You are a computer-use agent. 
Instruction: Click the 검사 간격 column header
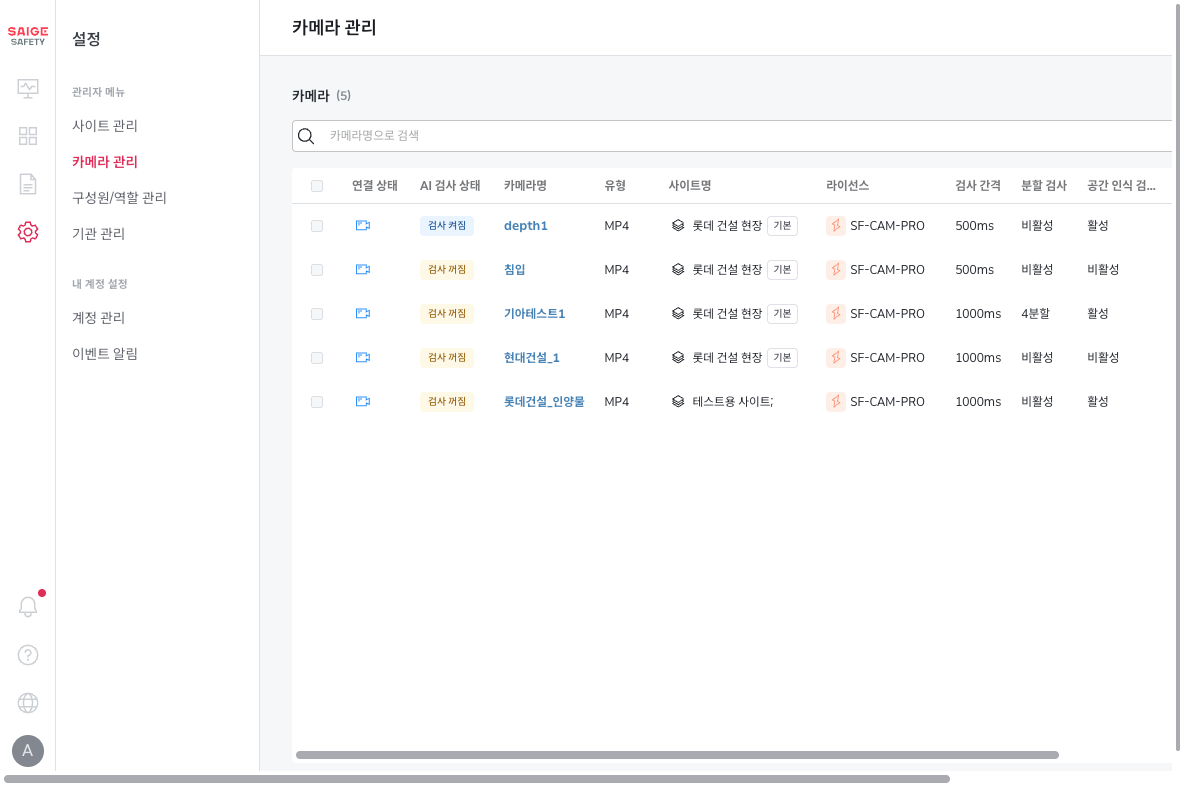978,186
